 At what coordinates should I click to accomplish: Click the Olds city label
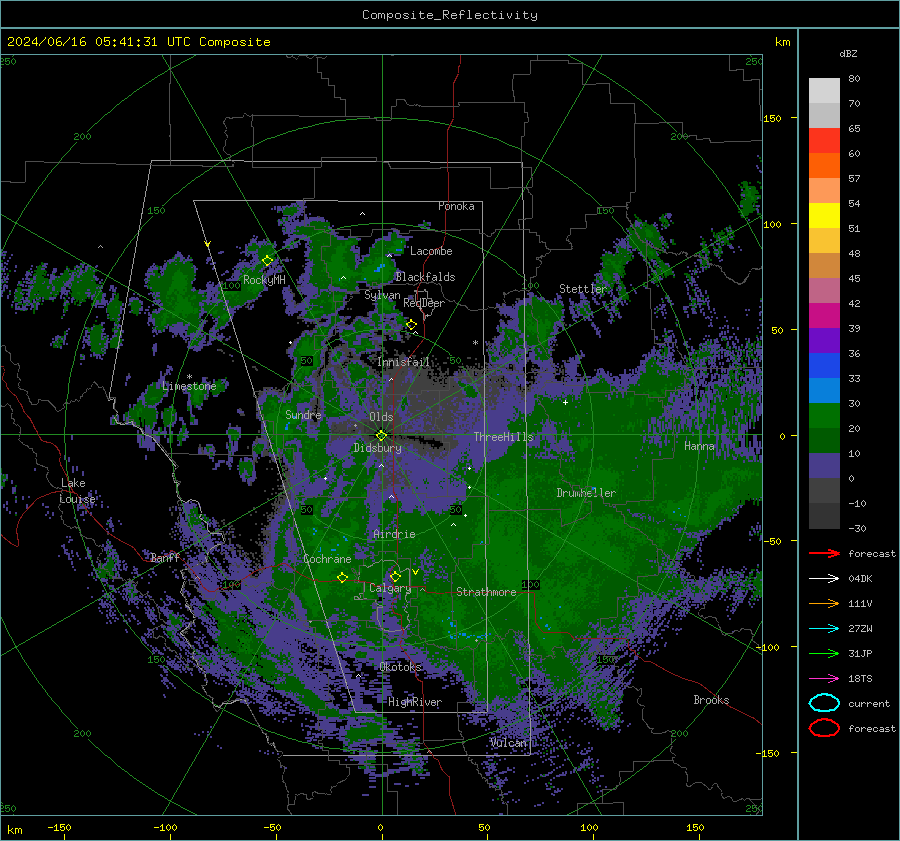click(381, 417)
